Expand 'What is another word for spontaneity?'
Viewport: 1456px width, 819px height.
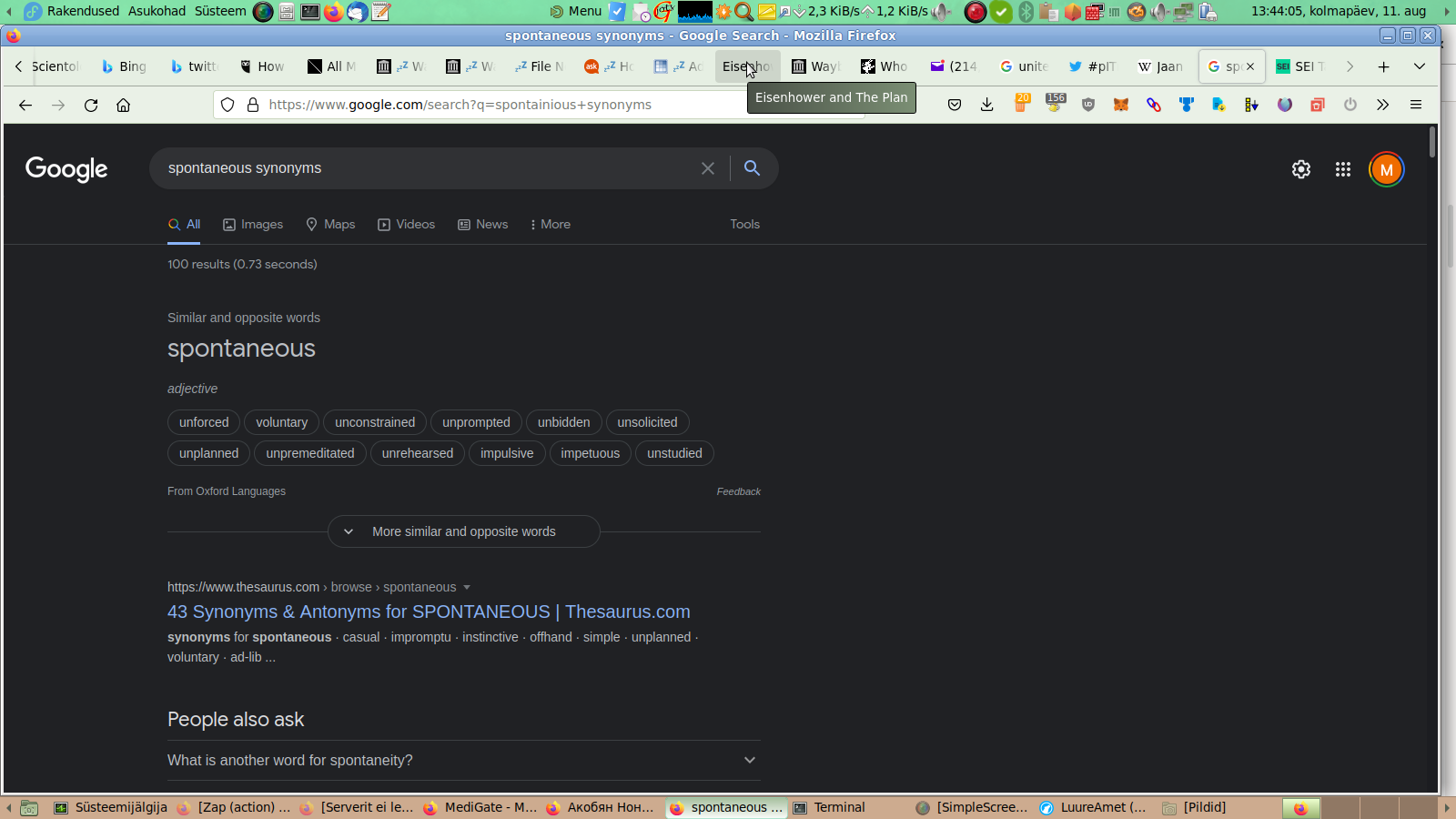[x=464, y=760]
